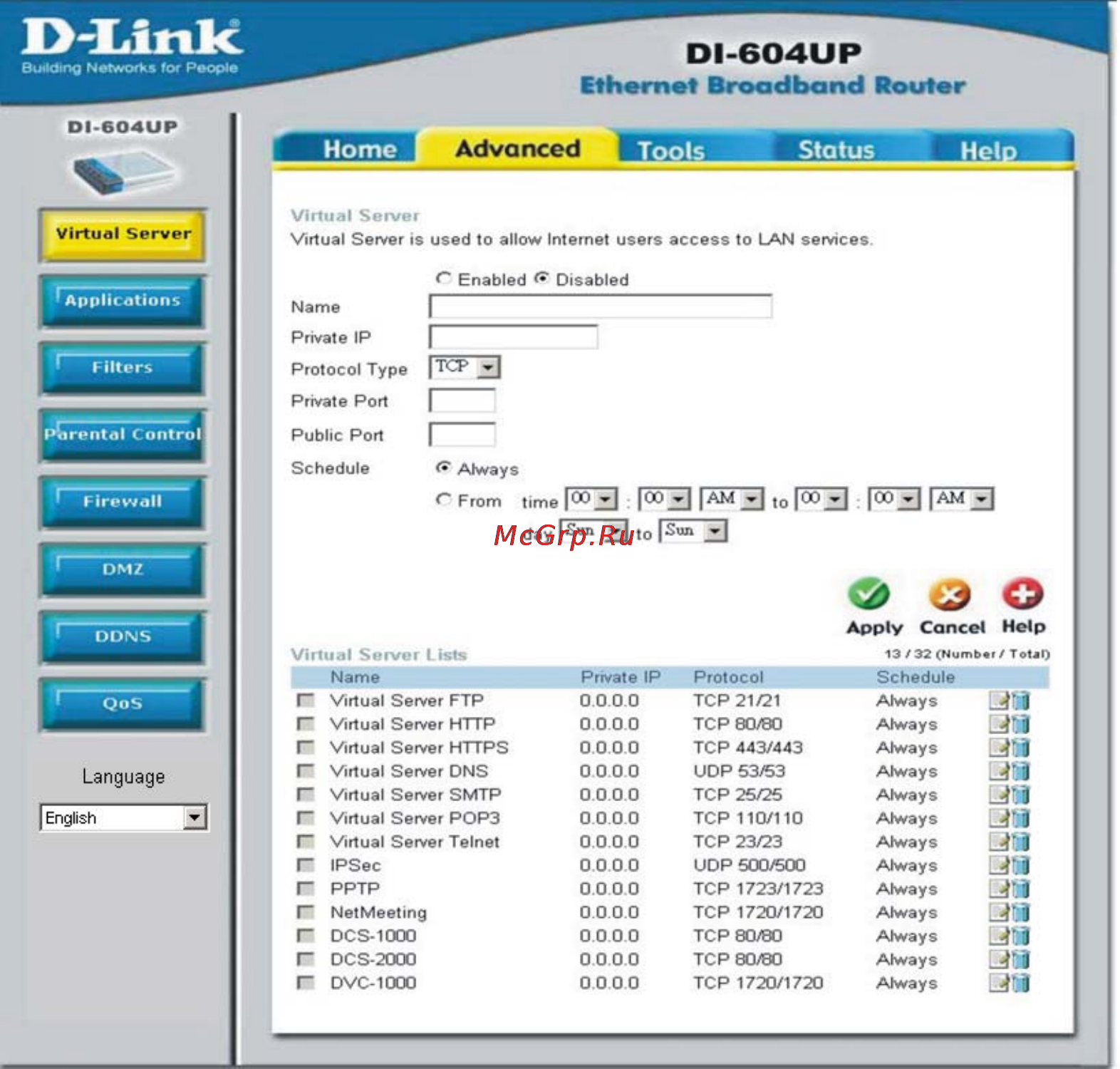Image resolution: width=1120 pixels, height=1069 pixels.
Task: Check the PPTP row checkbox
Action: pyautogui.click(x=306, y=889)
